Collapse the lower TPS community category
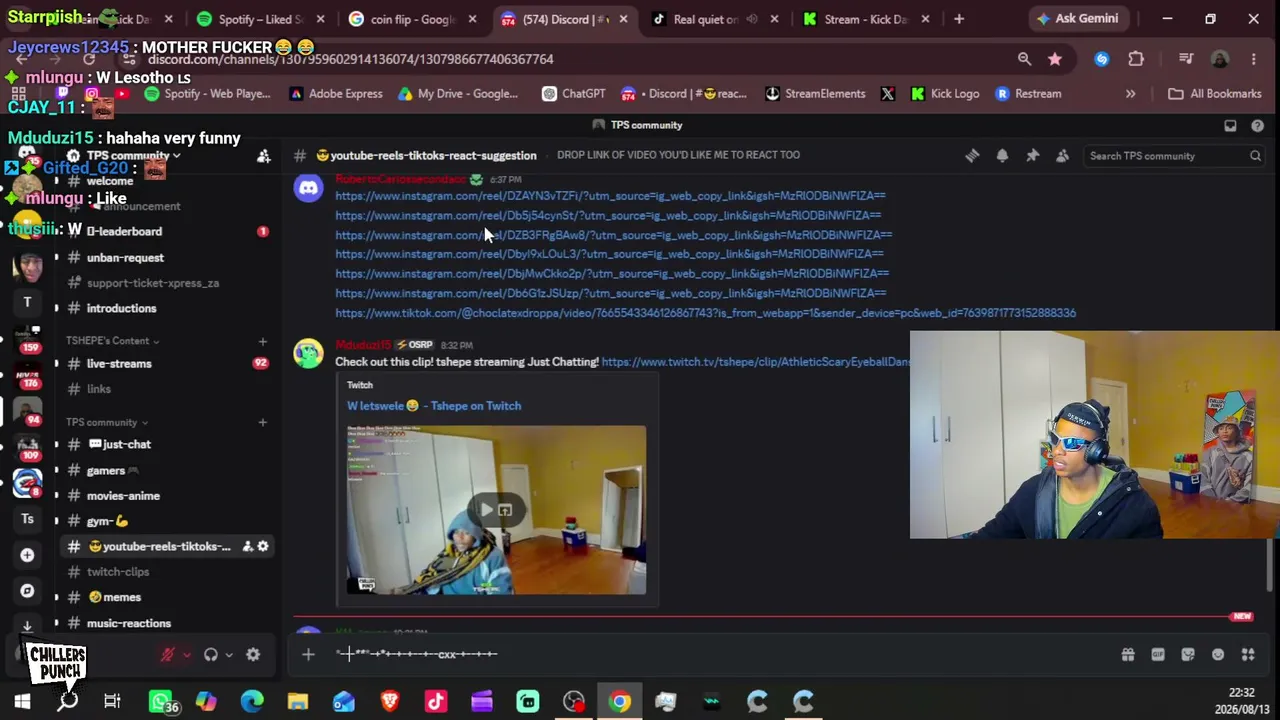1280x720 pixels. coord(107,422)
